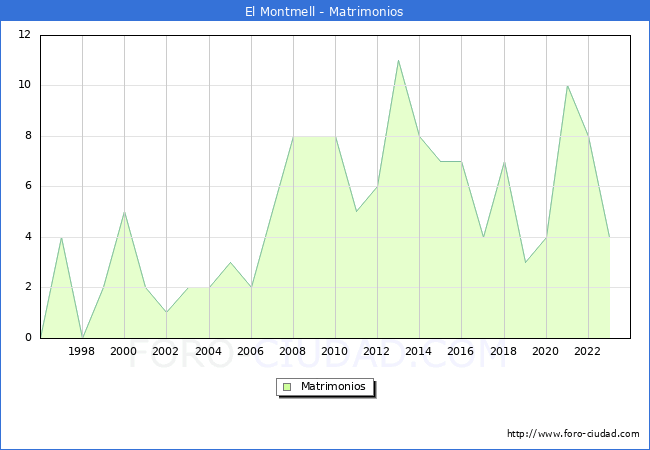Click the 2021 peak at value 10
650x450 pixels.
pyautogui.click(x=567, y=85)
